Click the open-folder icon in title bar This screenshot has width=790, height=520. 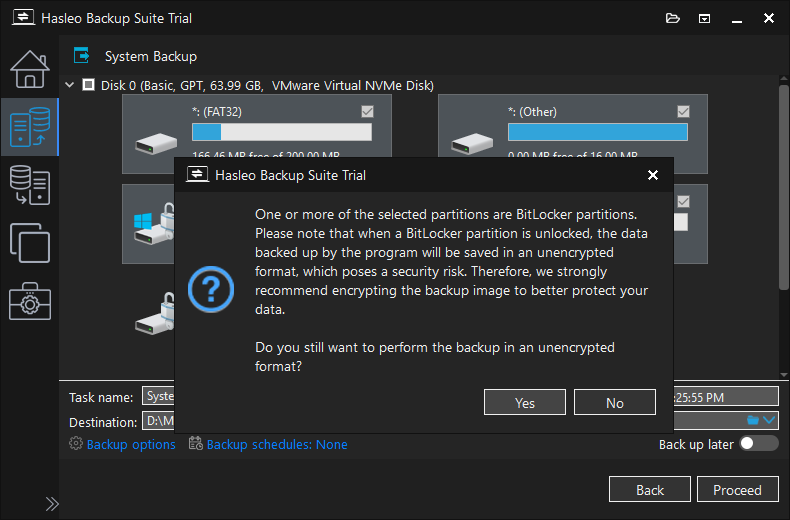click(673, 19)
